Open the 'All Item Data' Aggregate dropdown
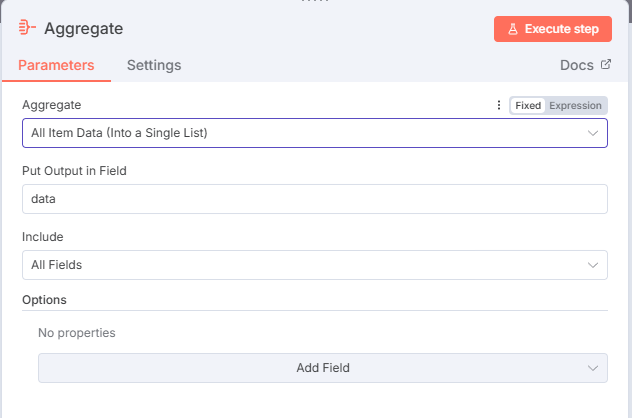The image size is (632, 418). click(300, 133)
